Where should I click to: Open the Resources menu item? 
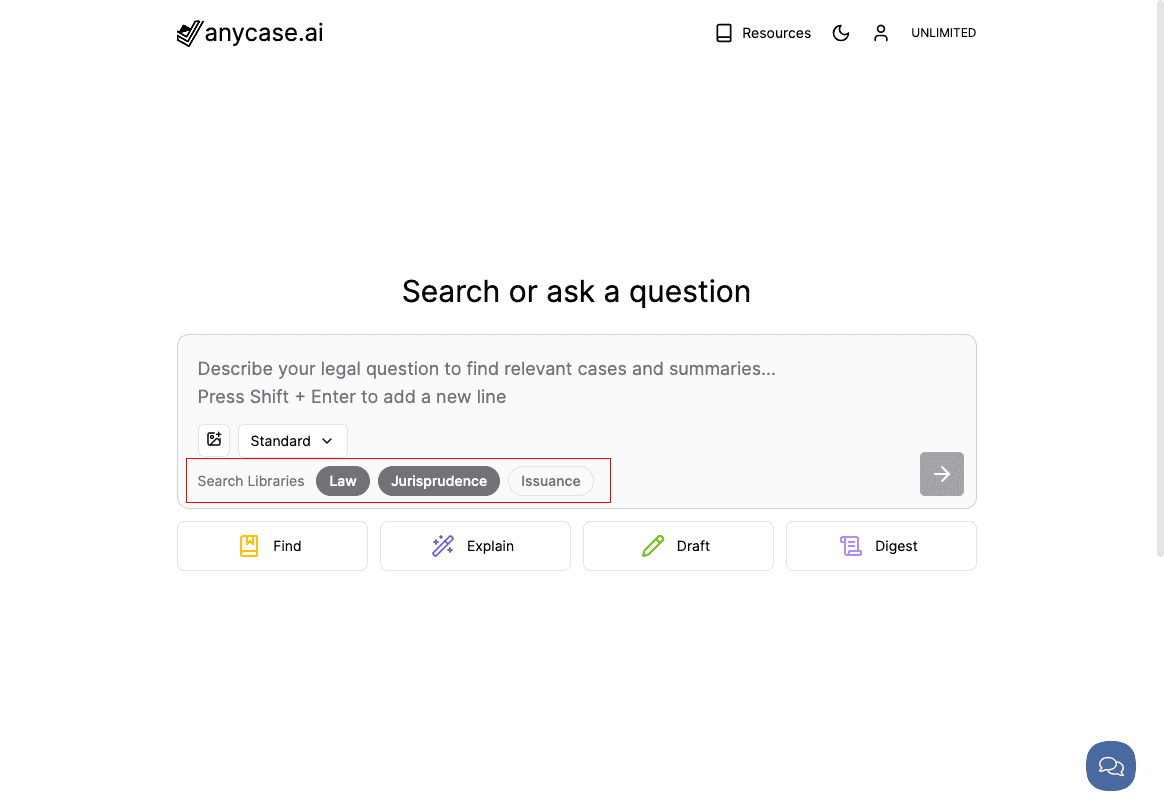click(x=763, y=33)
